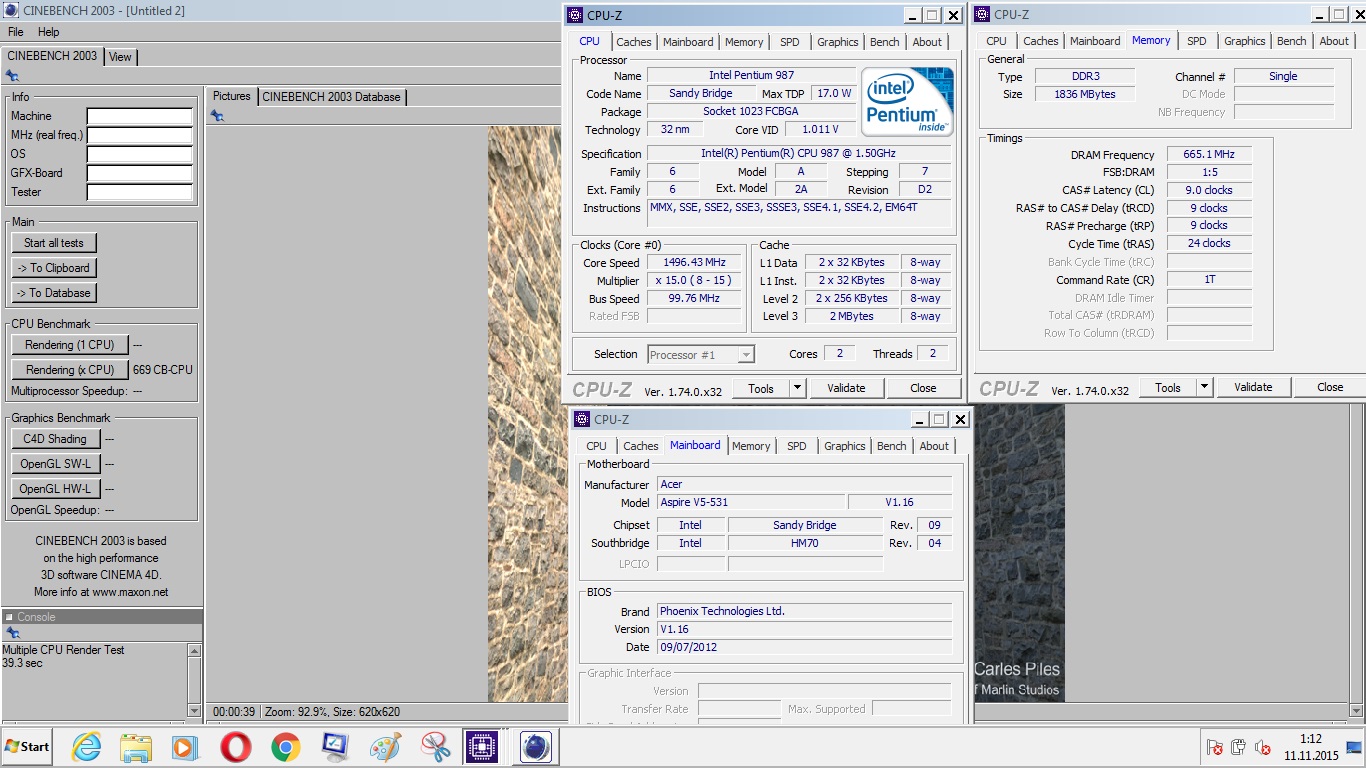Open the Start menu
1366x768 pixels.
tap(27, 747)
